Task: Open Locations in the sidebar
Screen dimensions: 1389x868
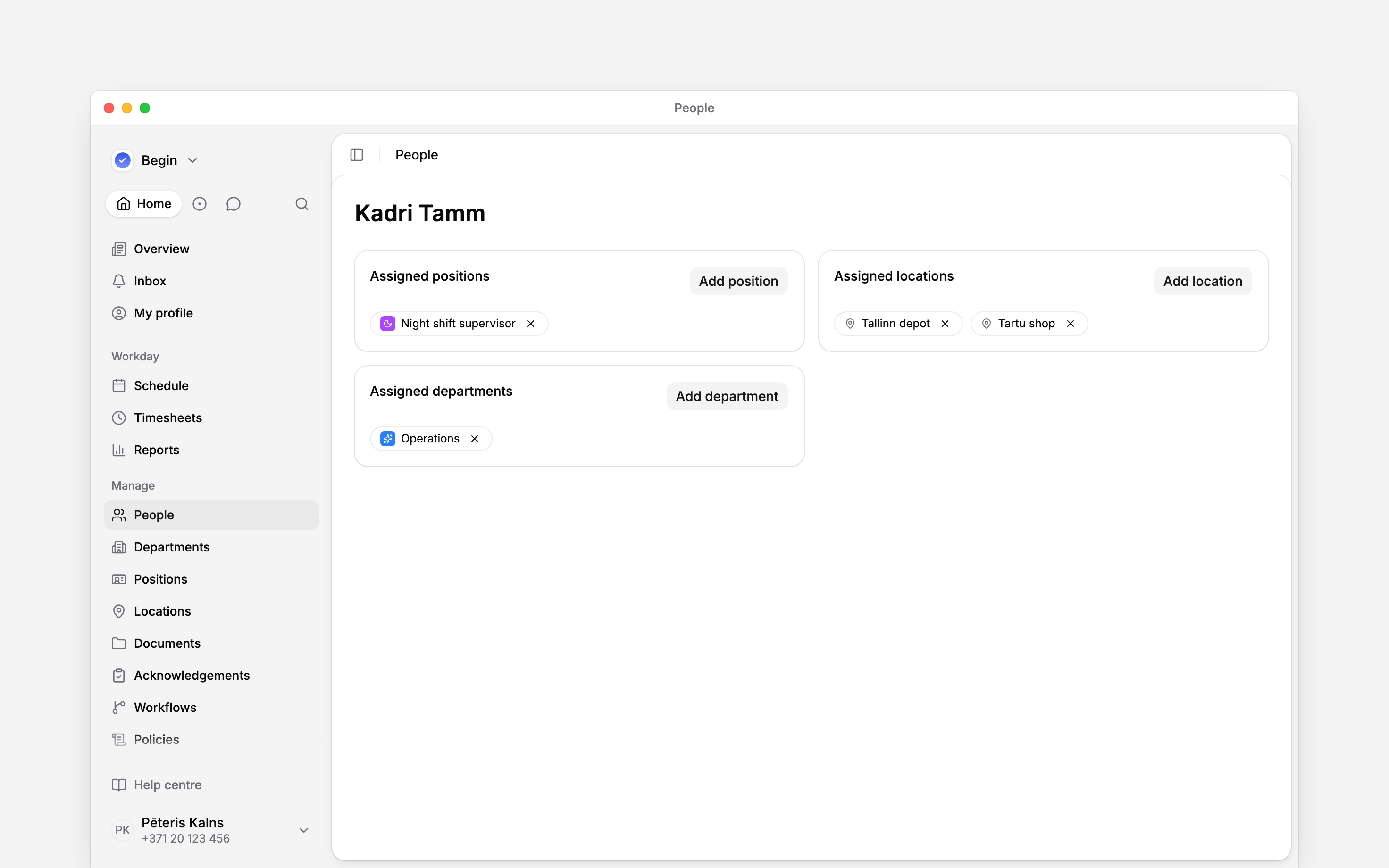Action: pos(211,611)
